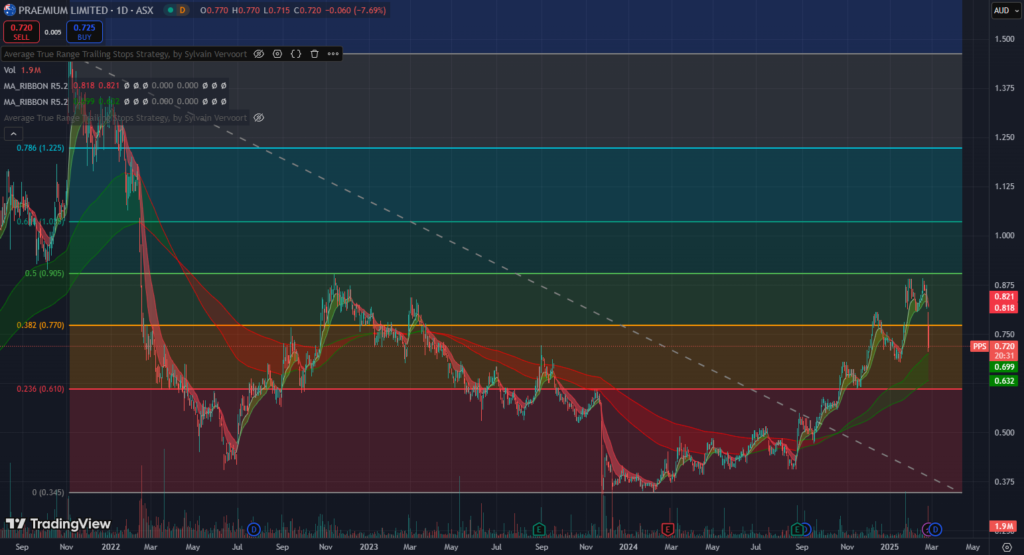Click the dividend D marker near Mar 2025
This screenshot has height=555, width=1024.
935,529
